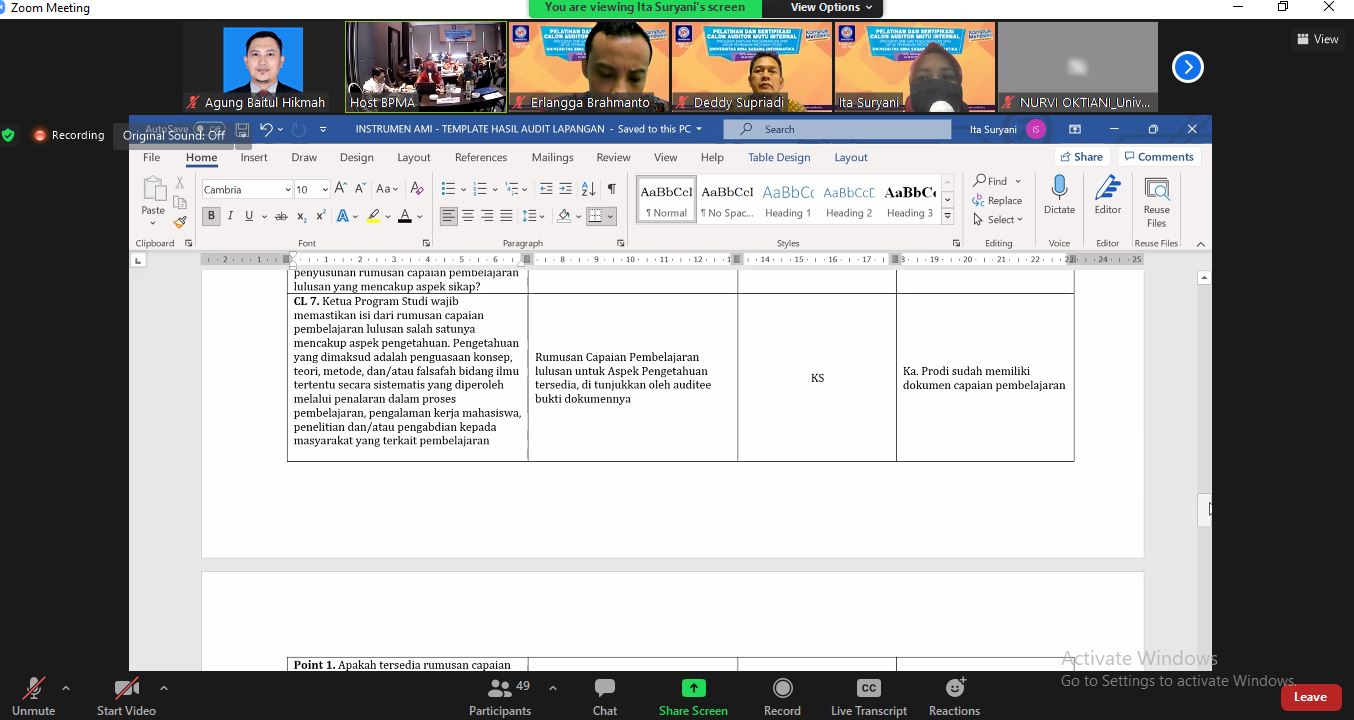The image size is (1354, 720).
Task: Apply Heading 1 style
Action: (788, 199)
